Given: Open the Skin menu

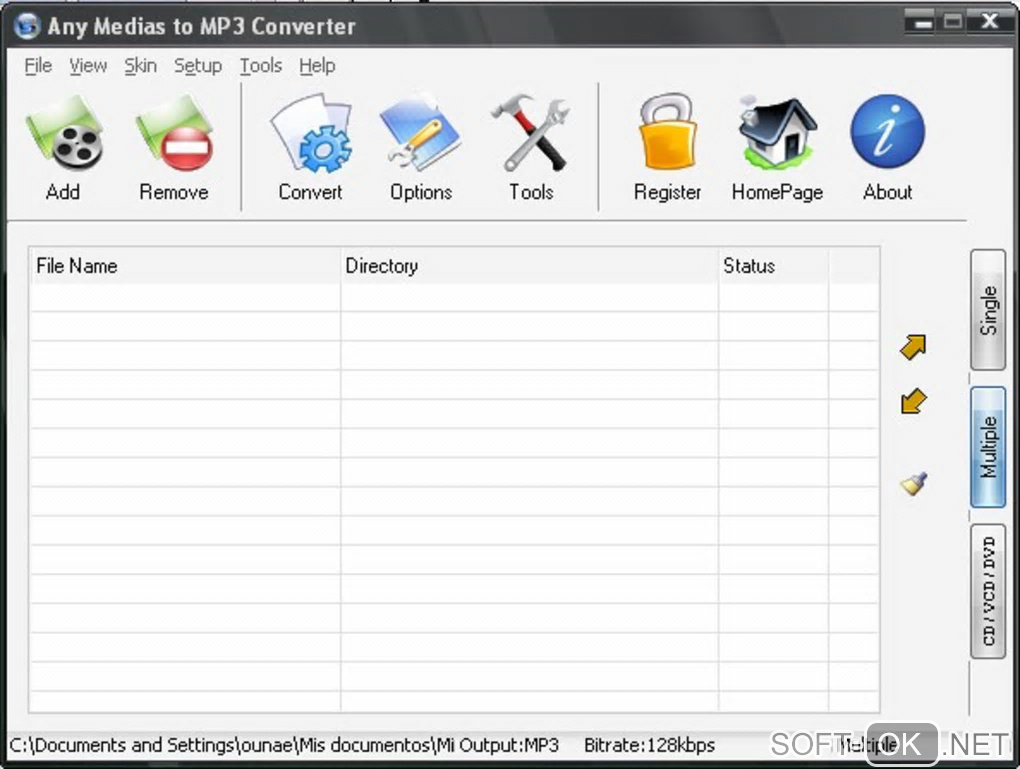Looking at the screenshot, I should pyautogui.click(x=141, y=66).
